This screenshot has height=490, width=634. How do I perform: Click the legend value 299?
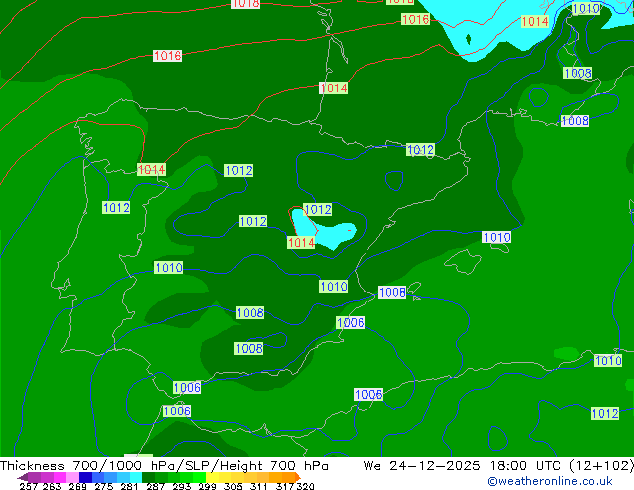pyautogui.click(x=207, y=486)
